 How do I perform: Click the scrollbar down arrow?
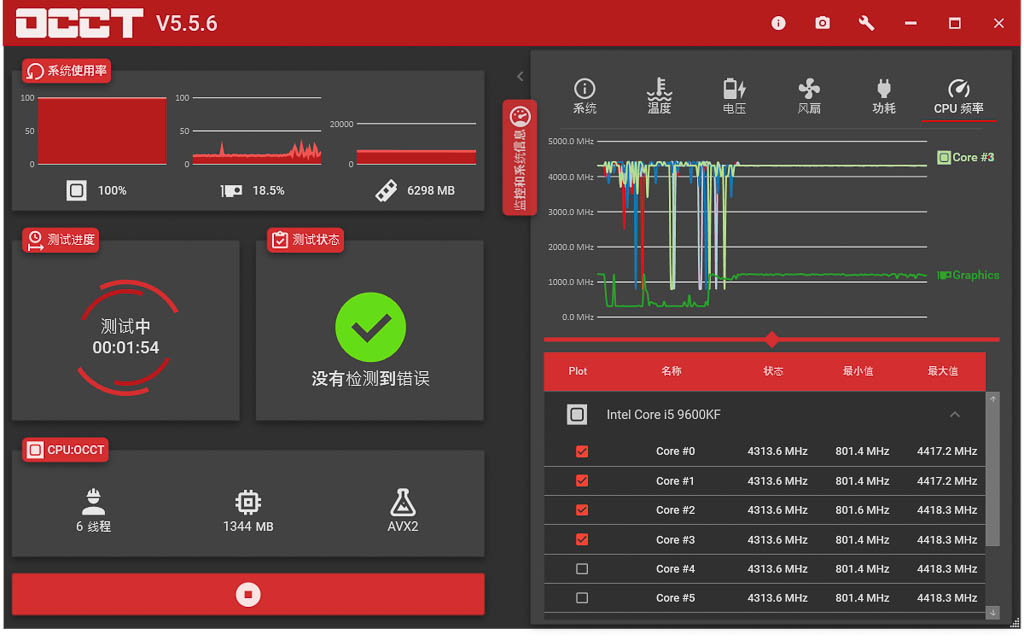(993, 613)
